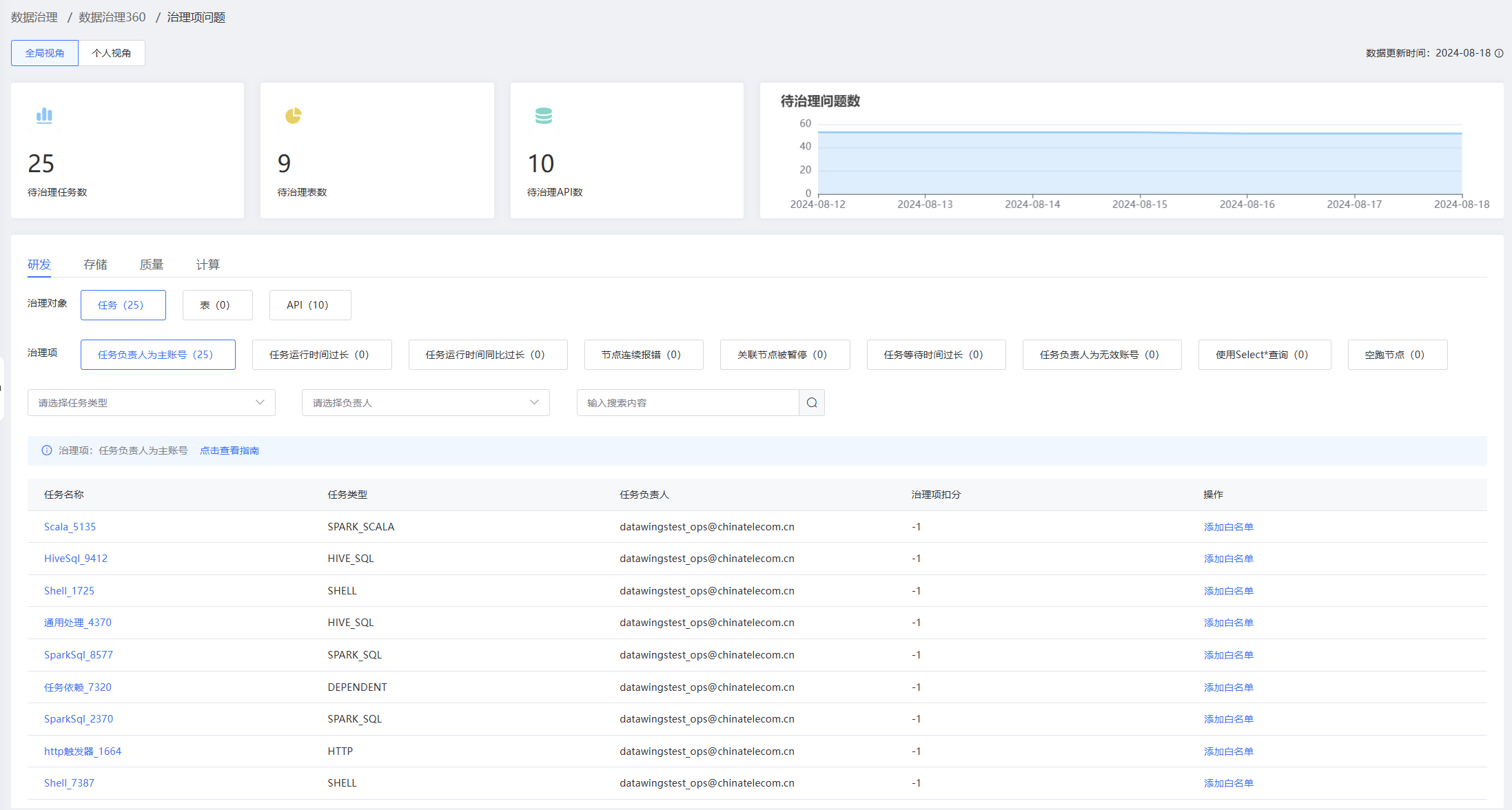Click the 2024-08-15 label on chart axis
Image resolution: width=1512 pixels, height=810 pixels.
tap(1140, 205)
